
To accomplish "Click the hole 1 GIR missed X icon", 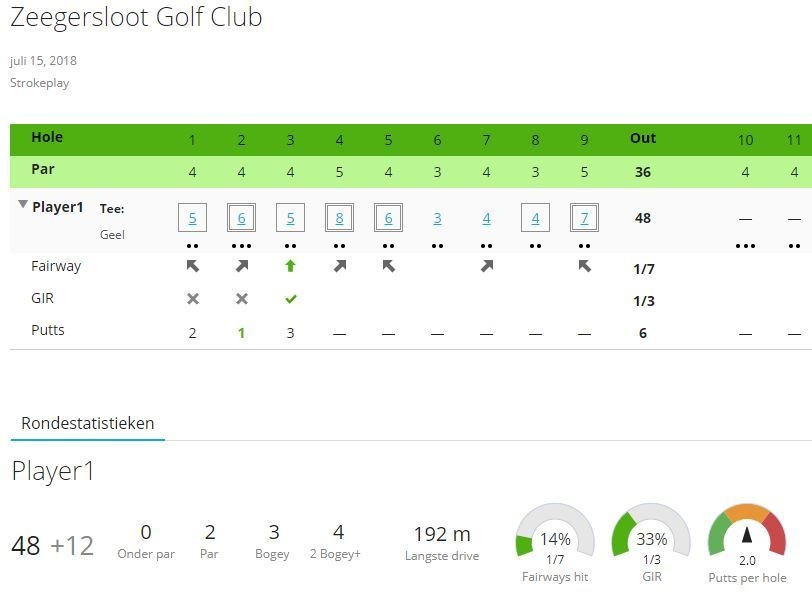I will click(x=193, y=299).
